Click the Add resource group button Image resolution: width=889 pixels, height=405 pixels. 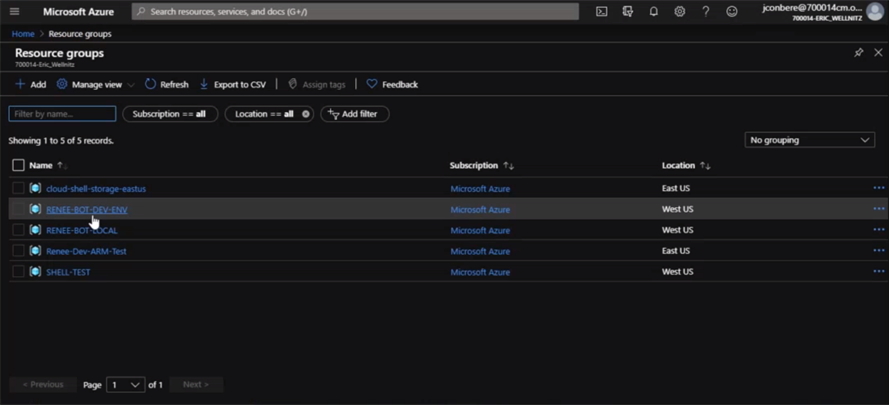click(31, 85)
